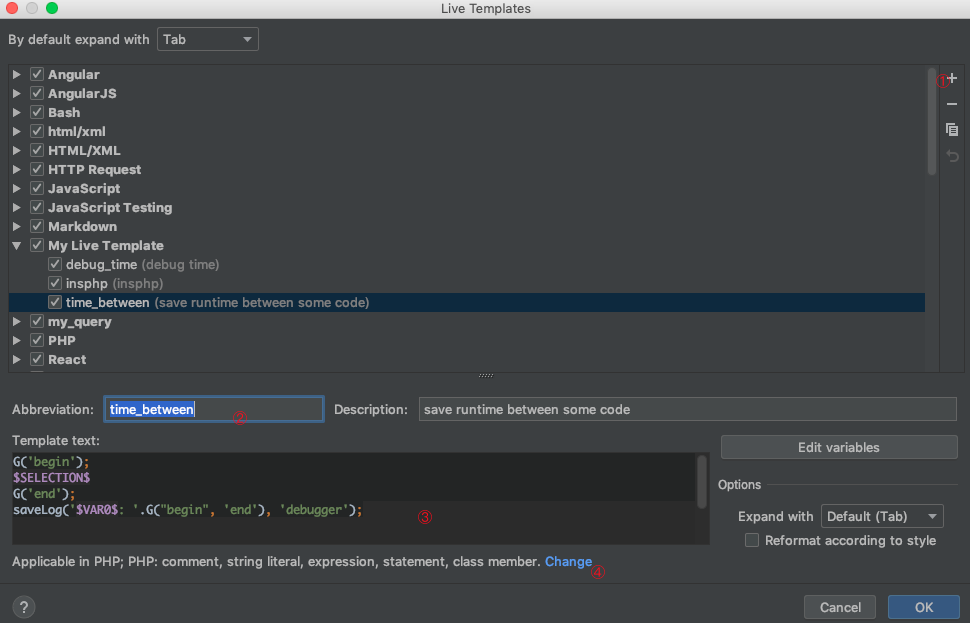
Task: Disable the Angular template group checkbox
Action: 37,75
